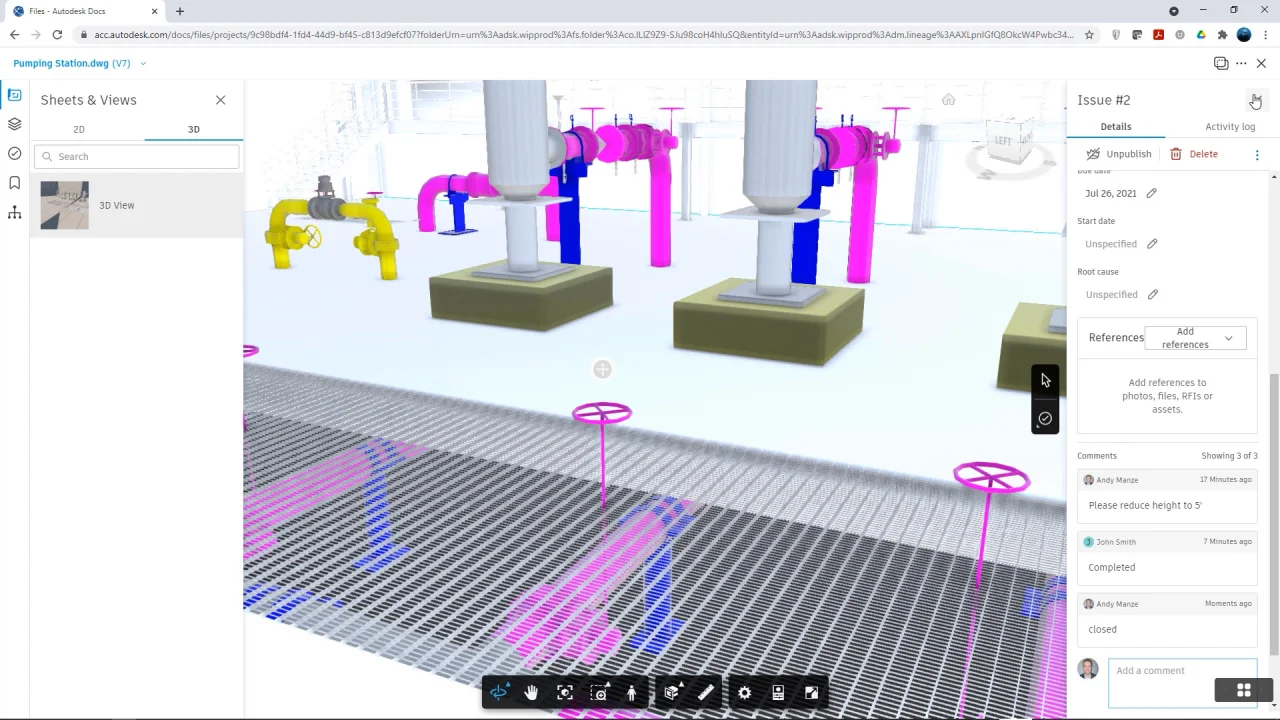Screen dimensions: 1280x720
Task: Open Chrome profile avatar
Action: pyautogui.click(x=1244, y=34)
